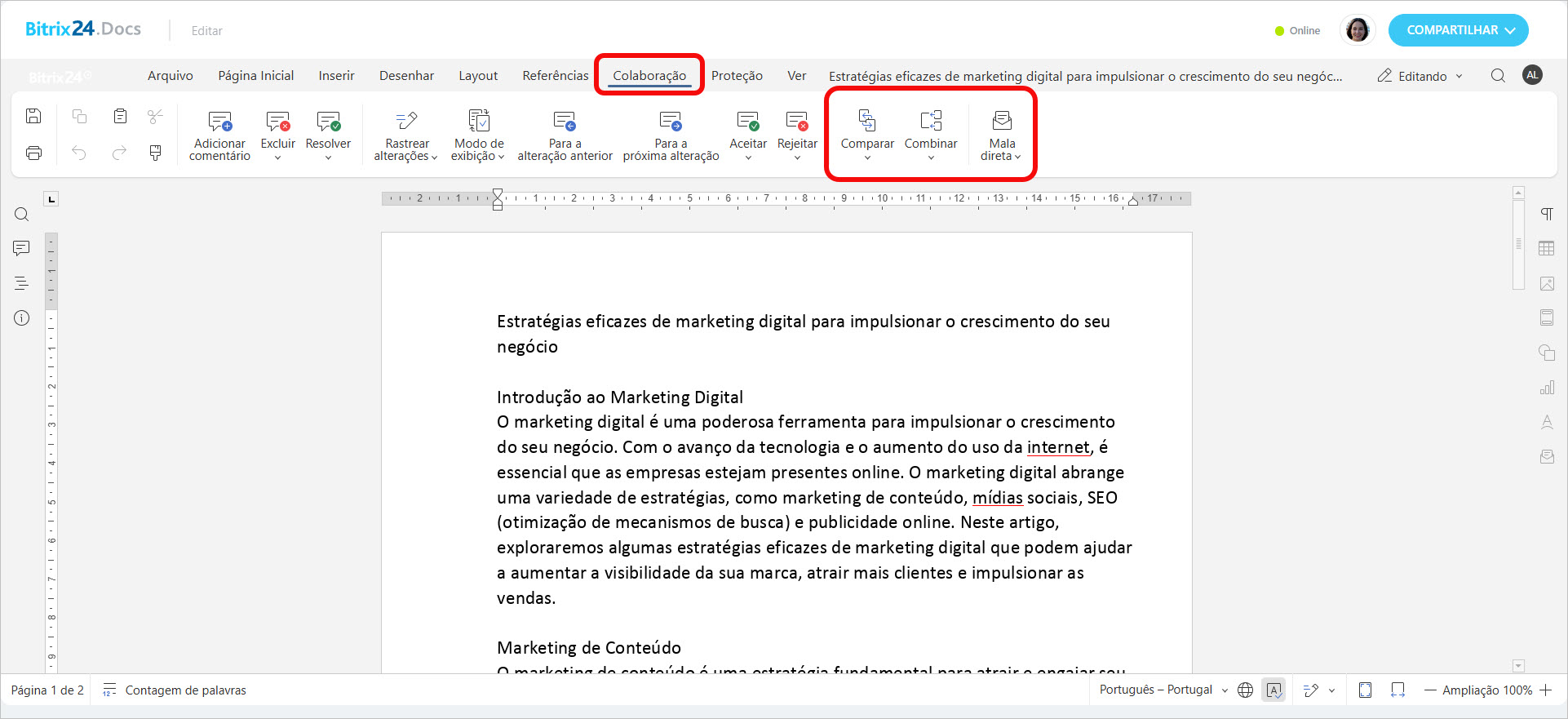Click the COMPARTILHAR button
Screen dimensions: 1568x719
point(1458,30)
